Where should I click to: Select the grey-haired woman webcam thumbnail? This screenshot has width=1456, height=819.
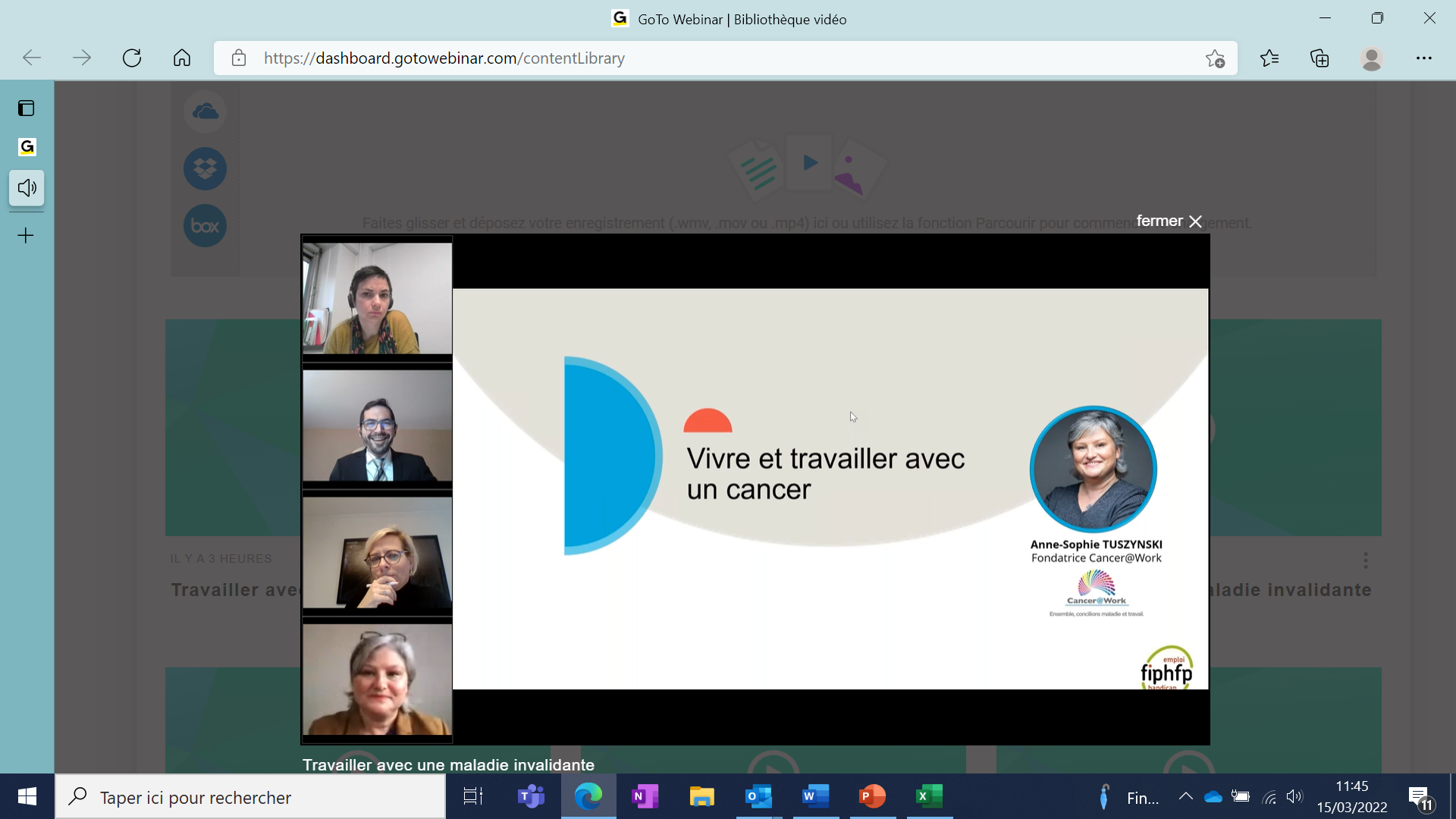tap(377, 679)
